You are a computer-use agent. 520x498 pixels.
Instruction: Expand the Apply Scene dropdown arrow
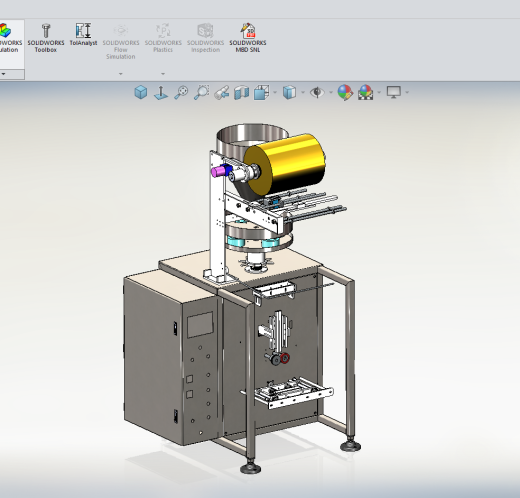click(379, 92)
